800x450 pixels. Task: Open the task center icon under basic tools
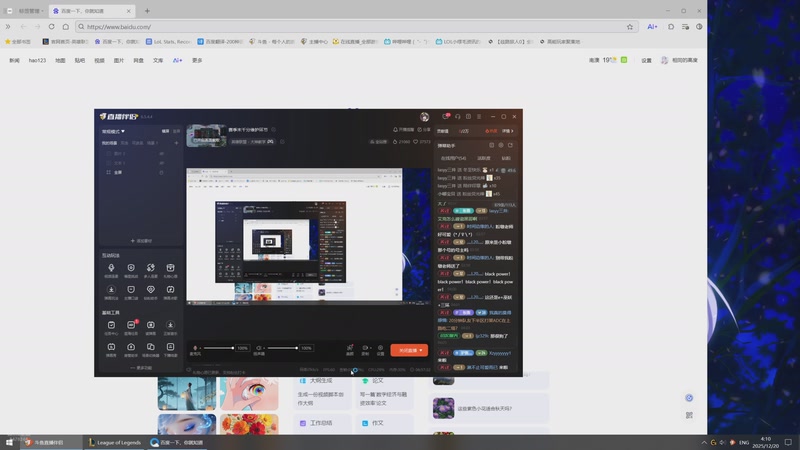click(x=111, y=325)
